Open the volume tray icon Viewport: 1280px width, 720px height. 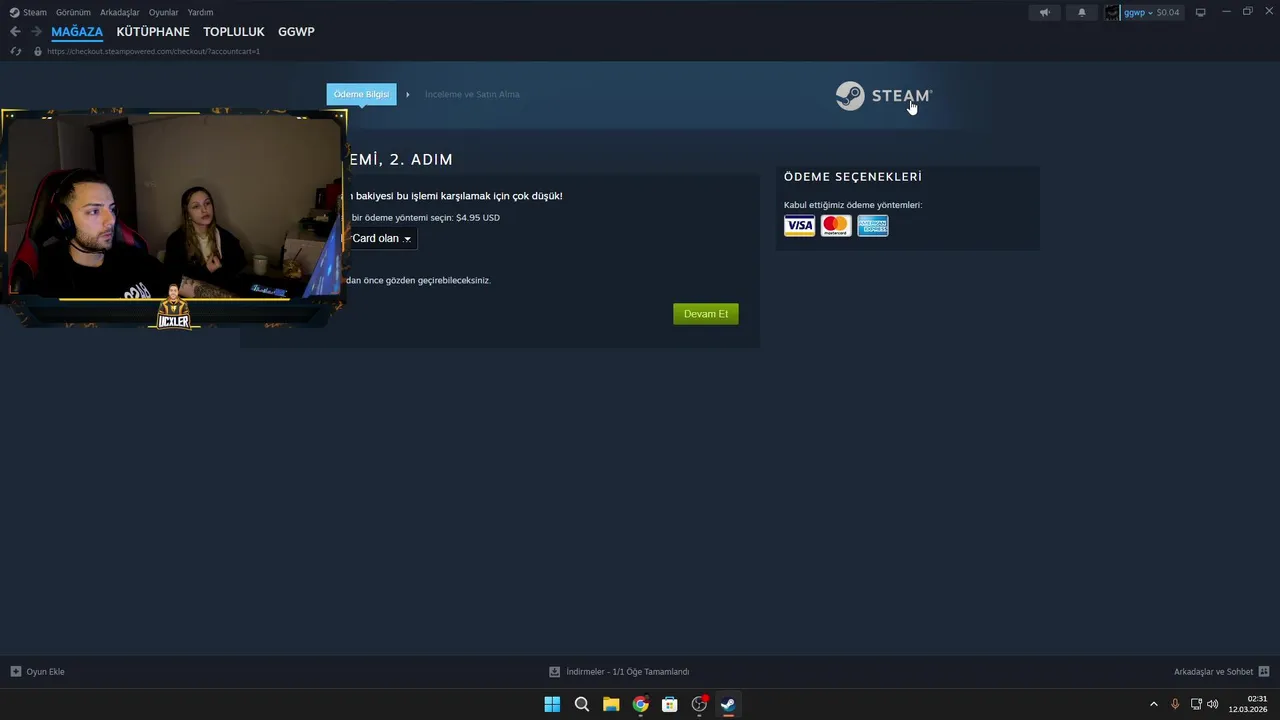(x=1213, y=704)
